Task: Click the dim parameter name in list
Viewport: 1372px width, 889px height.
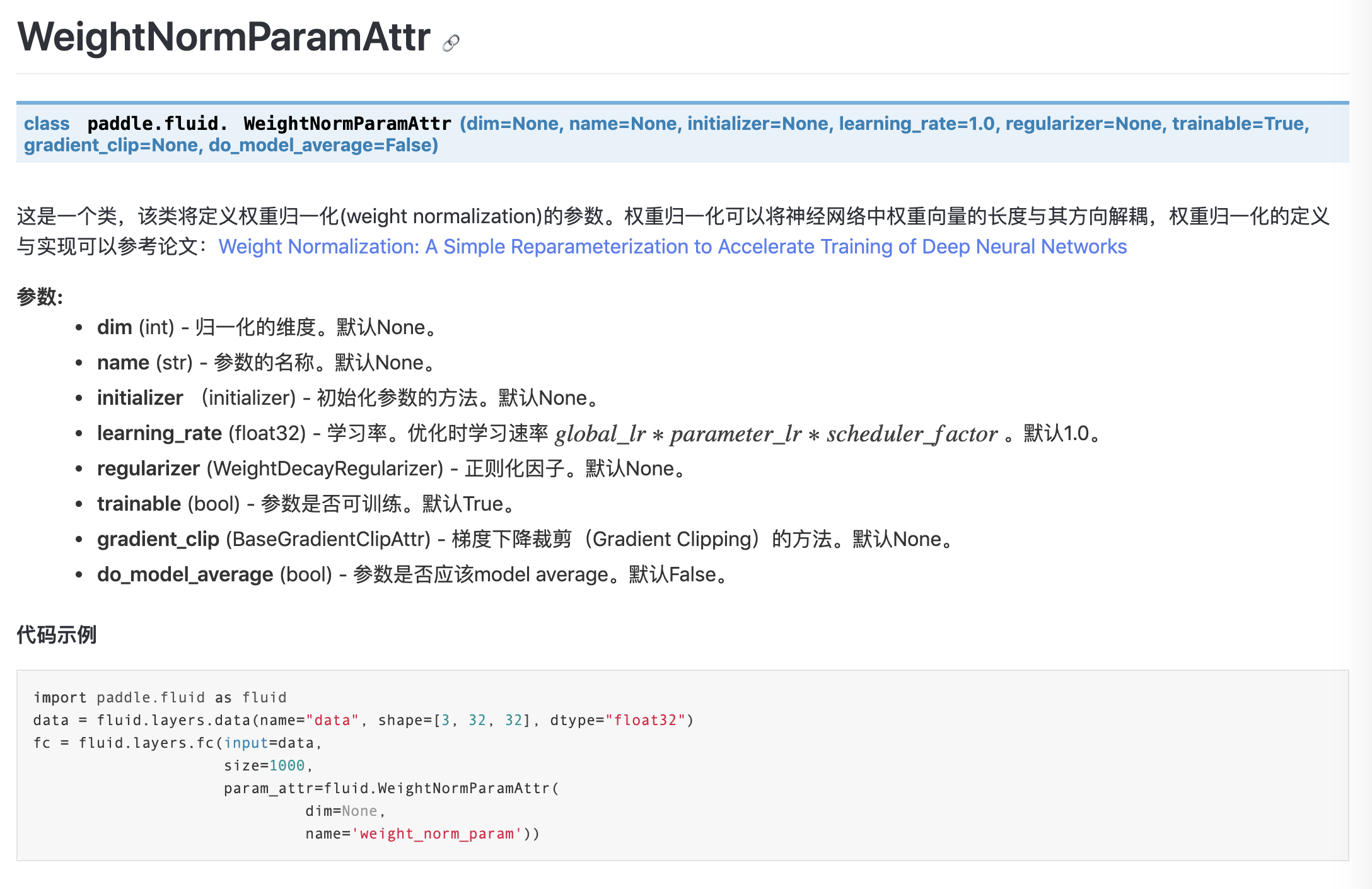Action: 114,327
